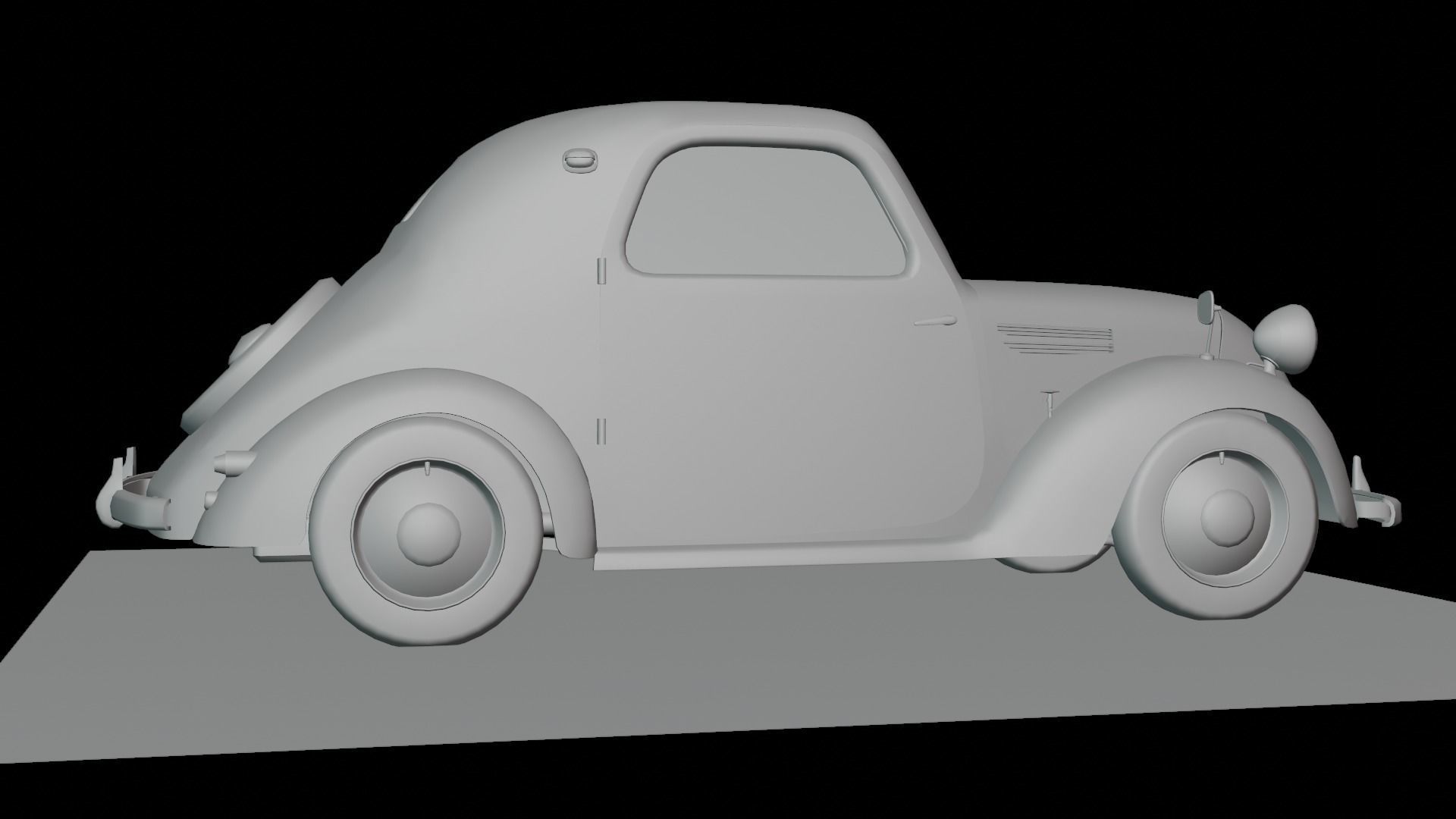Select the small latch on the roof side
The width and height of the screenshot is (1456, 819).
581,160
